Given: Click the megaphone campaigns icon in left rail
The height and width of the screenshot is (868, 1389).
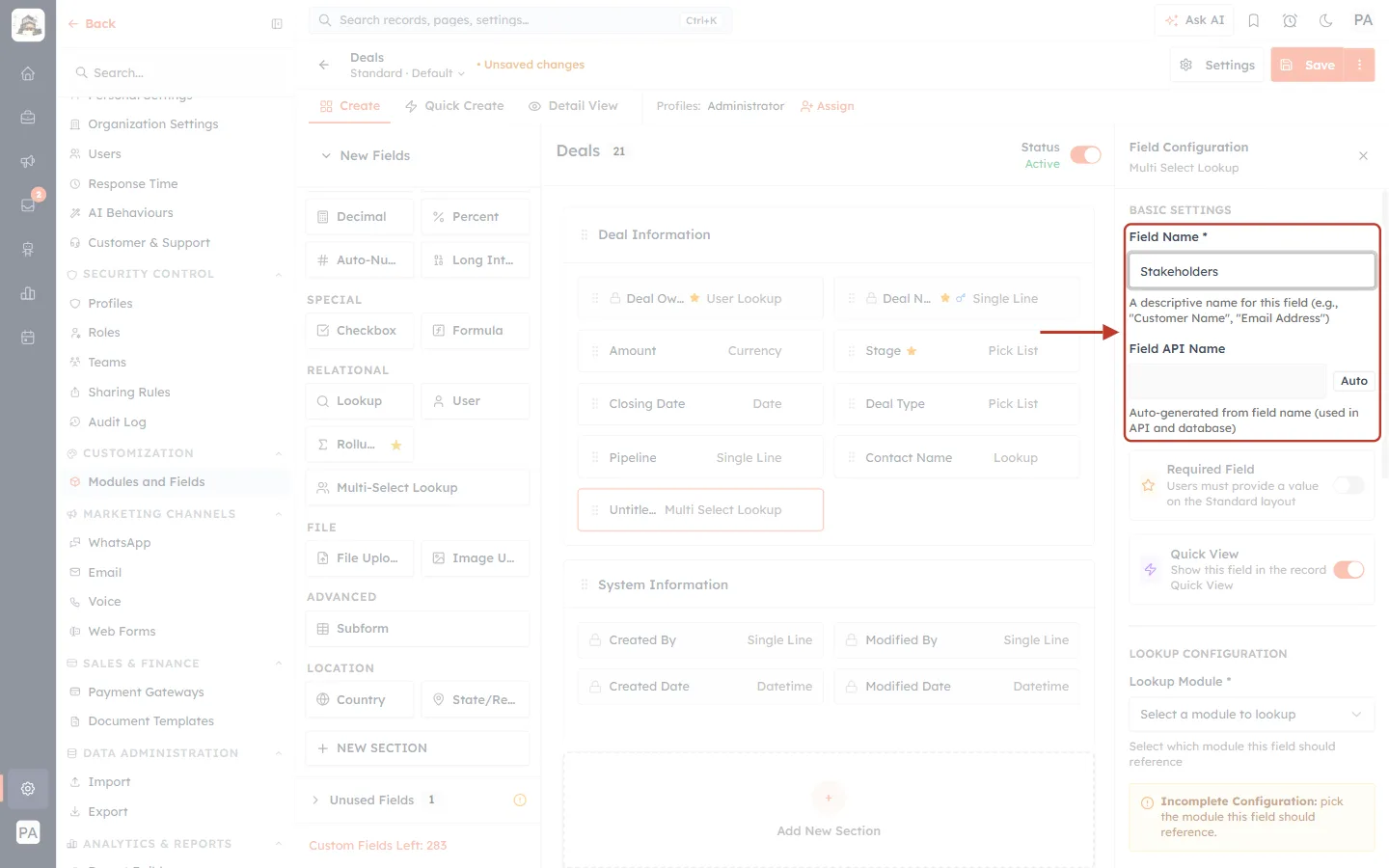Looking at the screenshot, I should [28, 161].
